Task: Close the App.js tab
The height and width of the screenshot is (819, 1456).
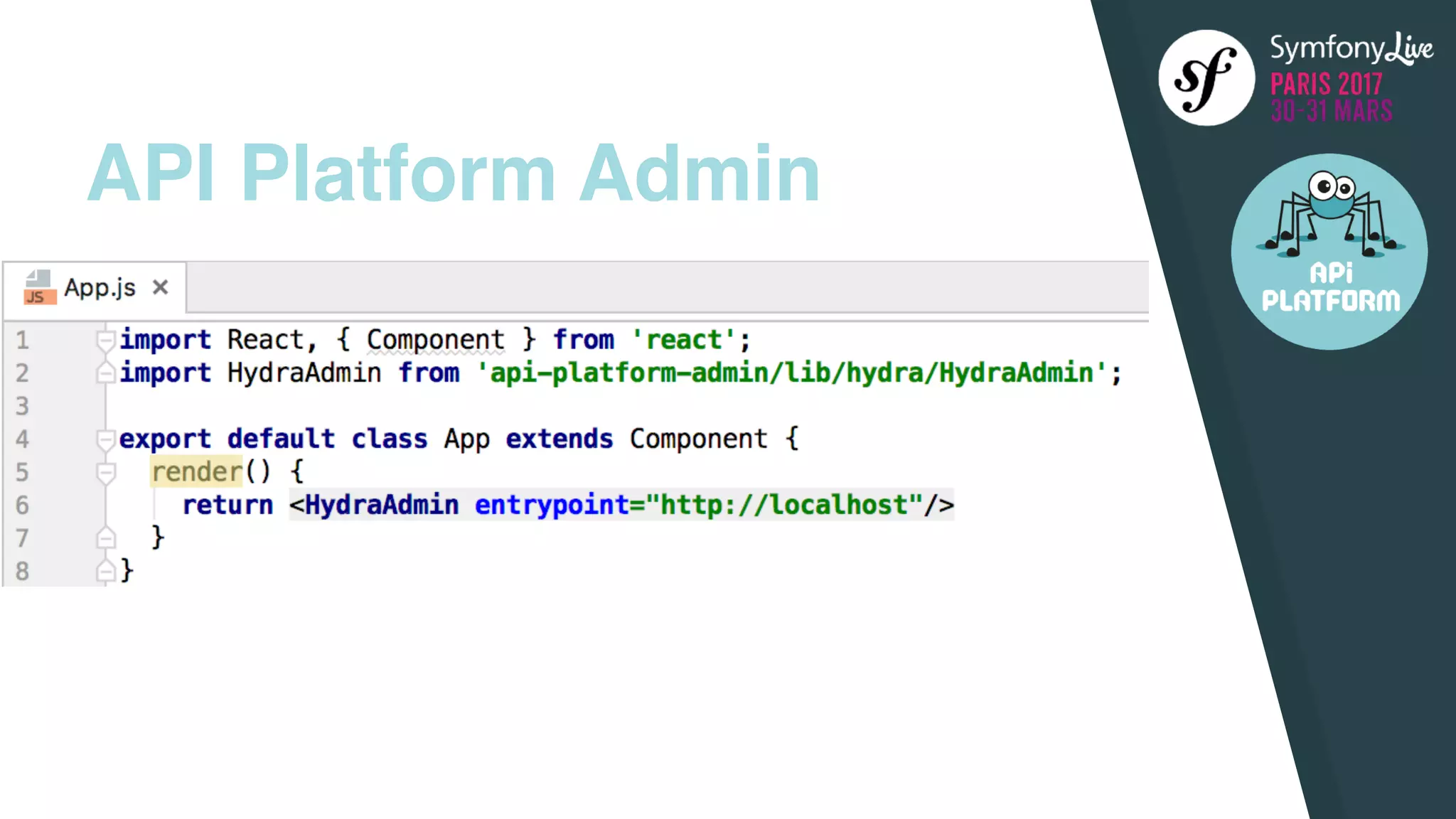Action: pyautogui.click(x=160, y=287)
